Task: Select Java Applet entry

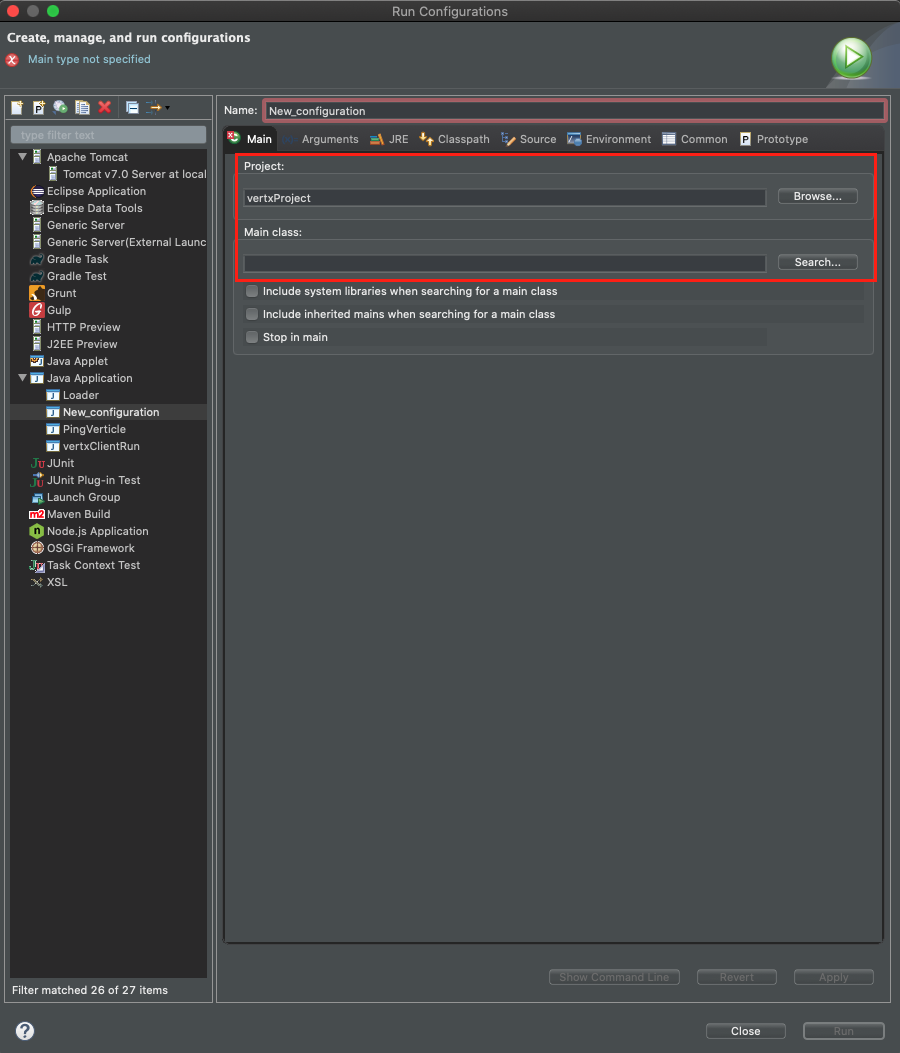Action: (x=69, y=361)
